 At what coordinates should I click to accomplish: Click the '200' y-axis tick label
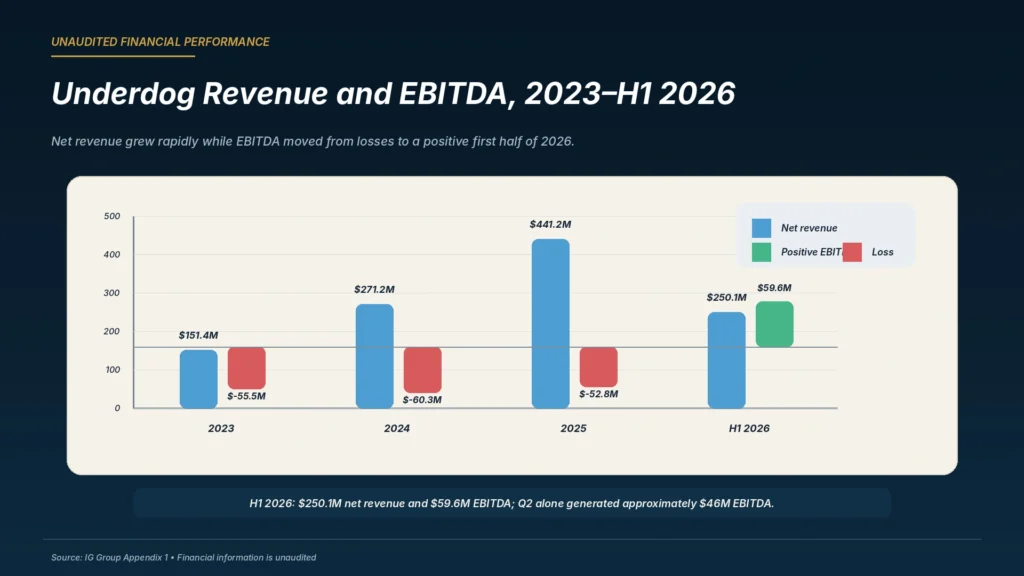click(x=112, y=331)
